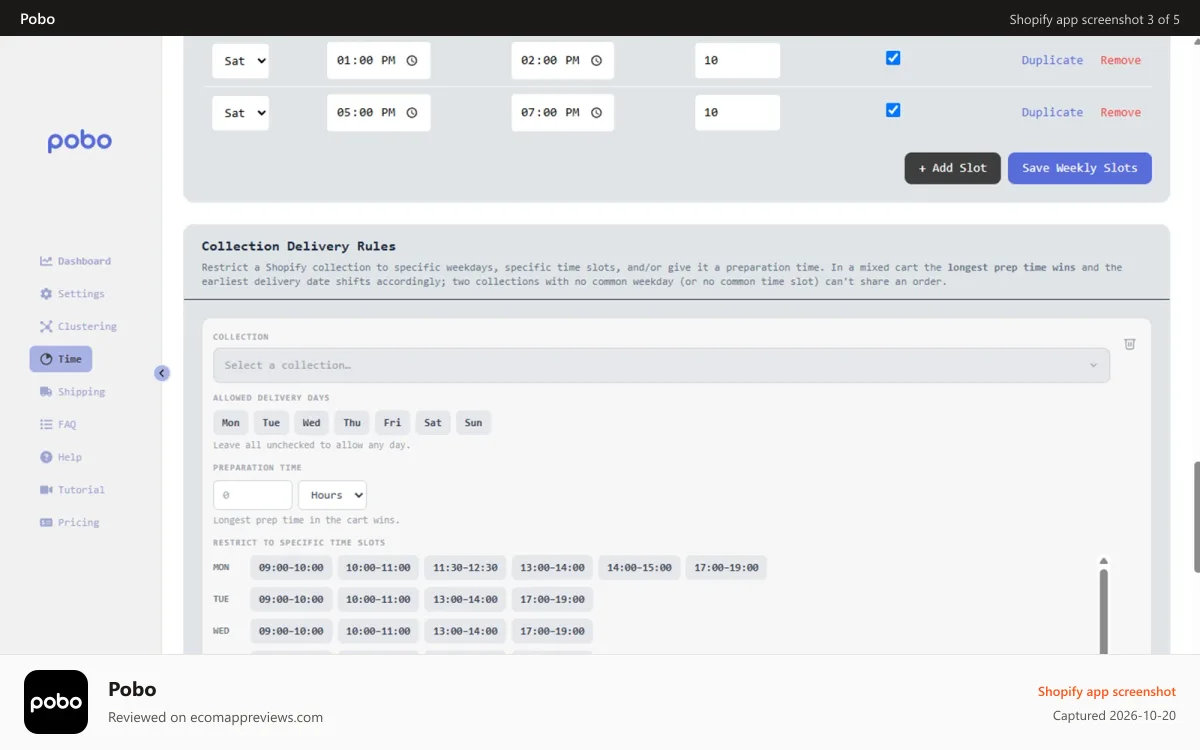Select TUE 13:00–14:00 time slot
1200x750 pixels.
(465, 599)
